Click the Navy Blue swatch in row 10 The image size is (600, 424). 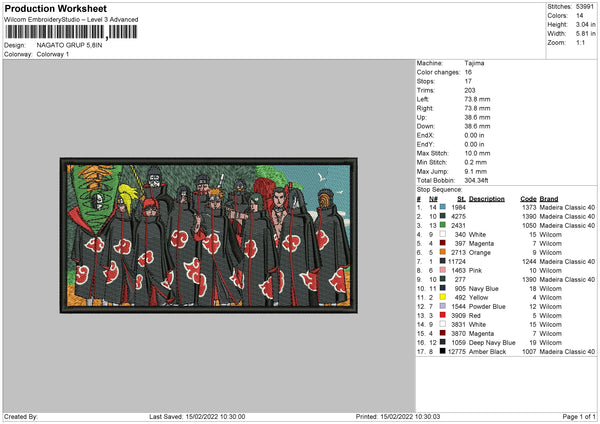[x=443, y=288]
